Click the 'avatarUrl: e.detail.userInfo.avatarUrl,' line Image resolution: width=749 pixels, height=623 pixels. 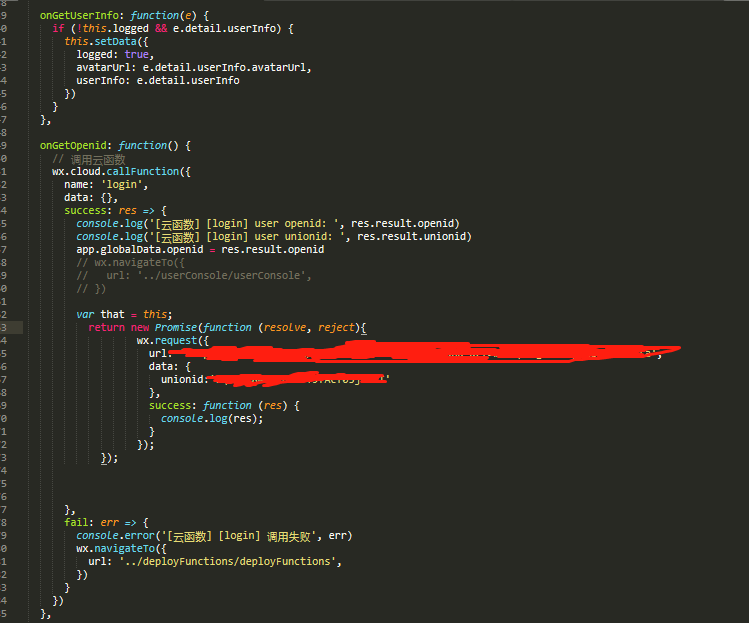coord(194,67)
